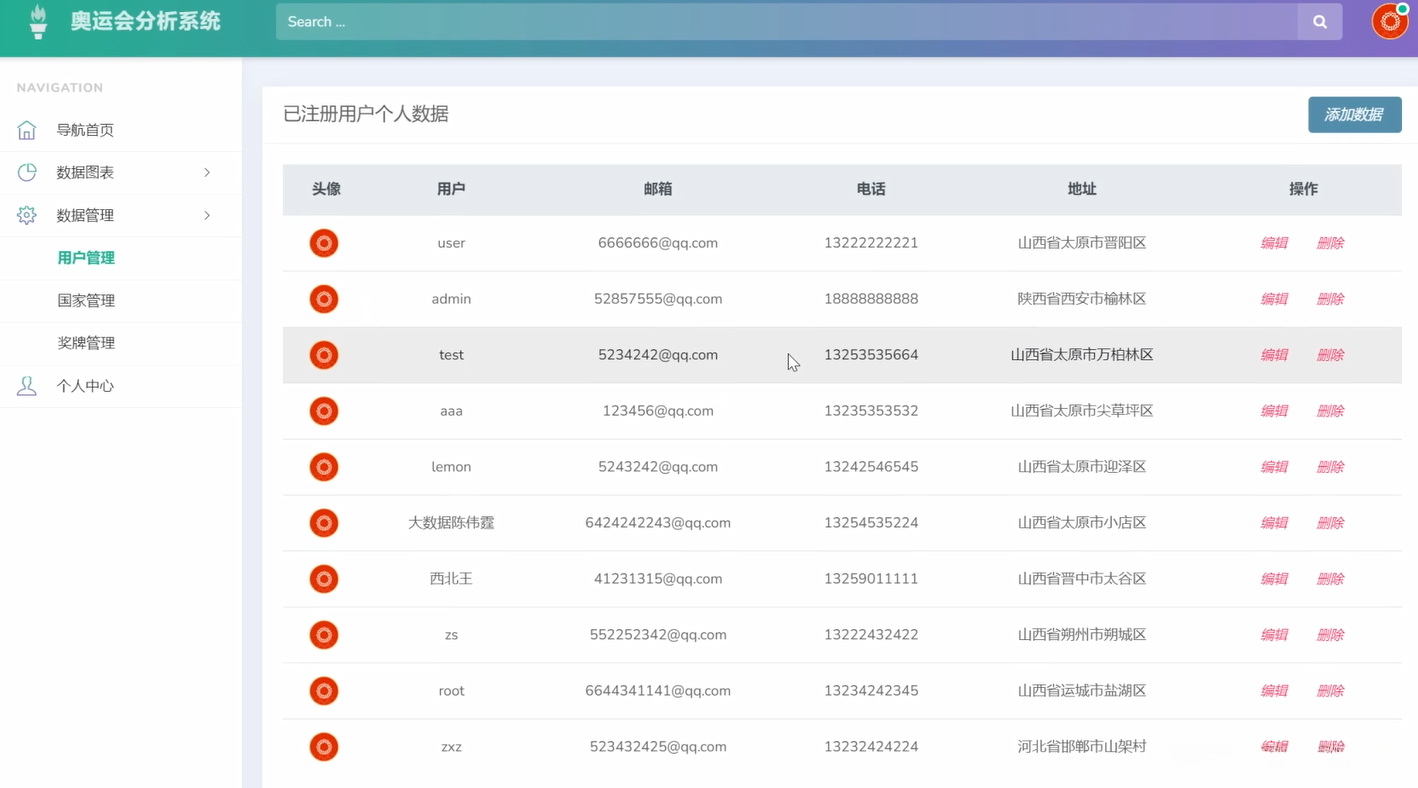
Task: Edit the aaa user entry
Action: click(1274, 411)
